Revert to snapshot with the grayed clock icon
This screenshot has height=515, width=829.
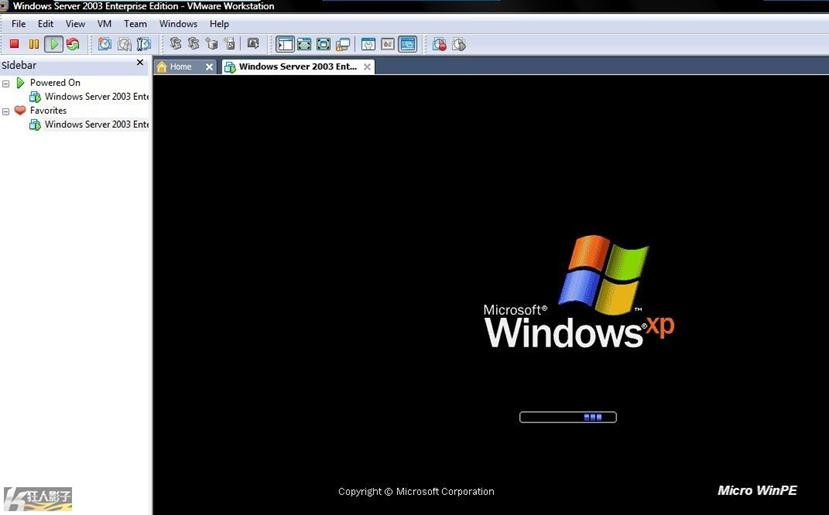[124, 44]
